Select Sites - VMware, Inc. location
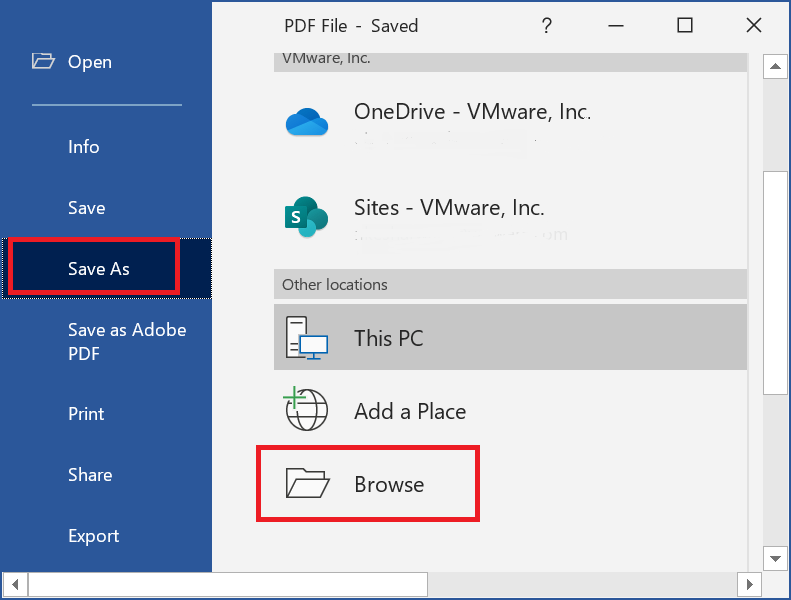 pos(510,218)
